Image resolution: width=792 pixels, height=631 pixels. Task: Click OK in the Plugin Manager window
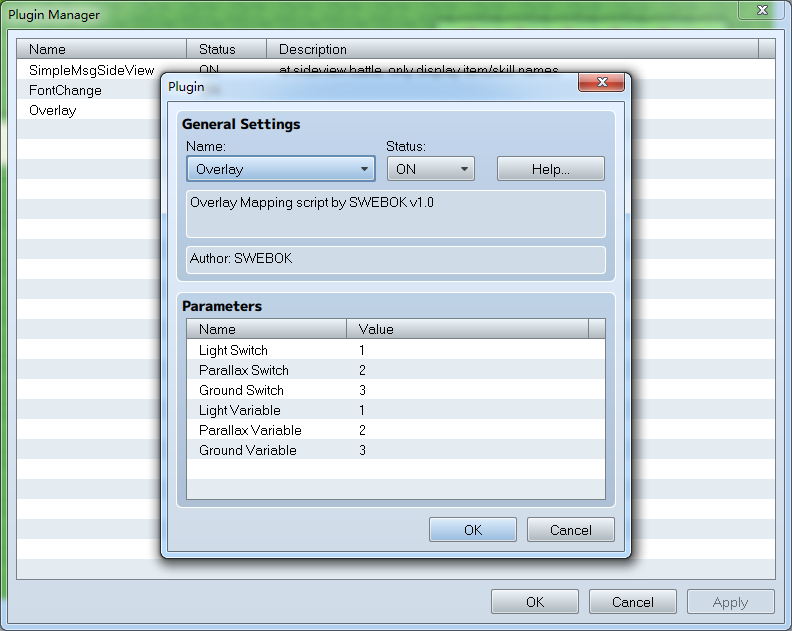535,602
